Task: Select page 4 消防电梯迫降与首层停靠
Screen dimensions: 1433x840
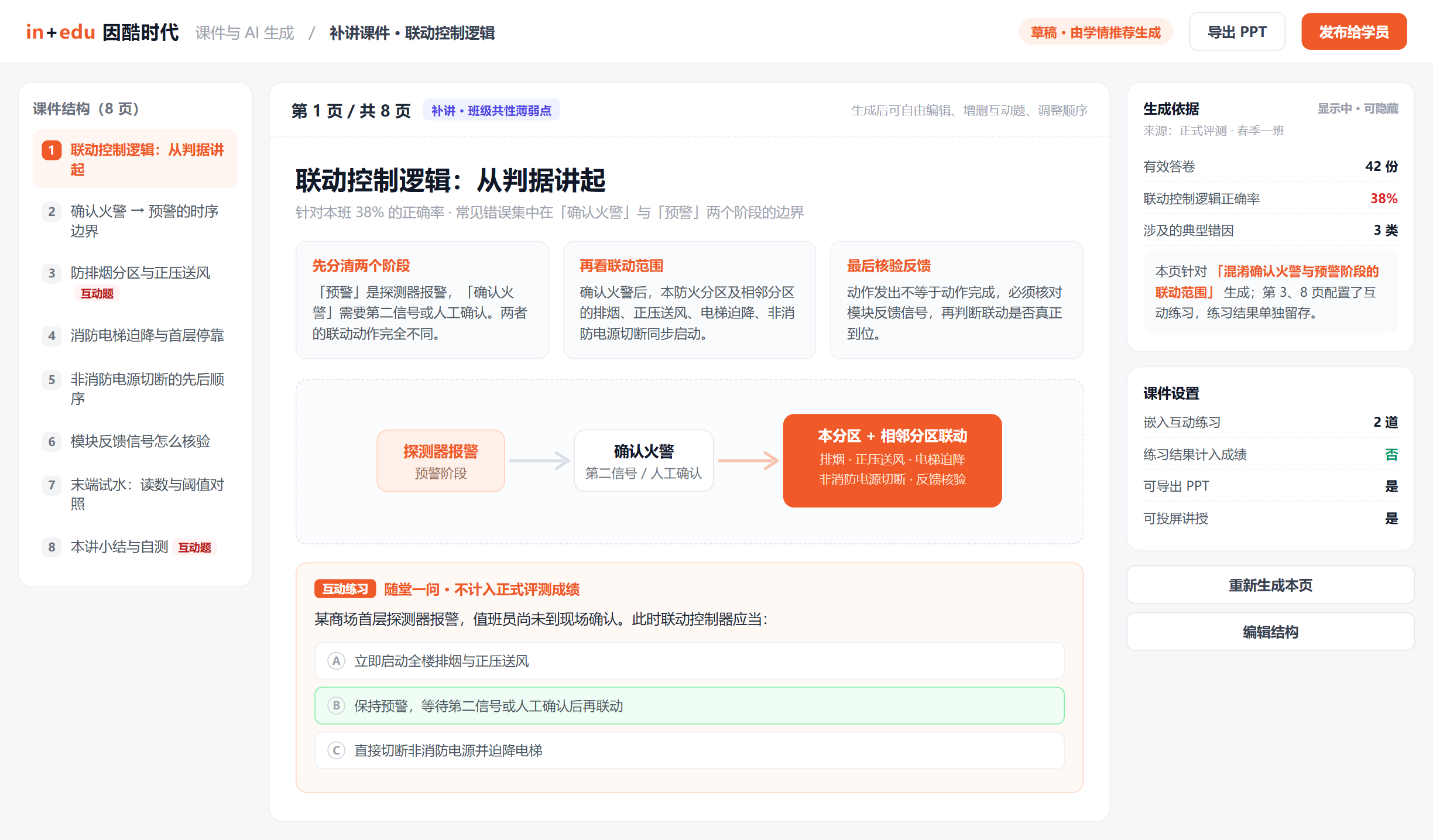Action: click(135, 335)
